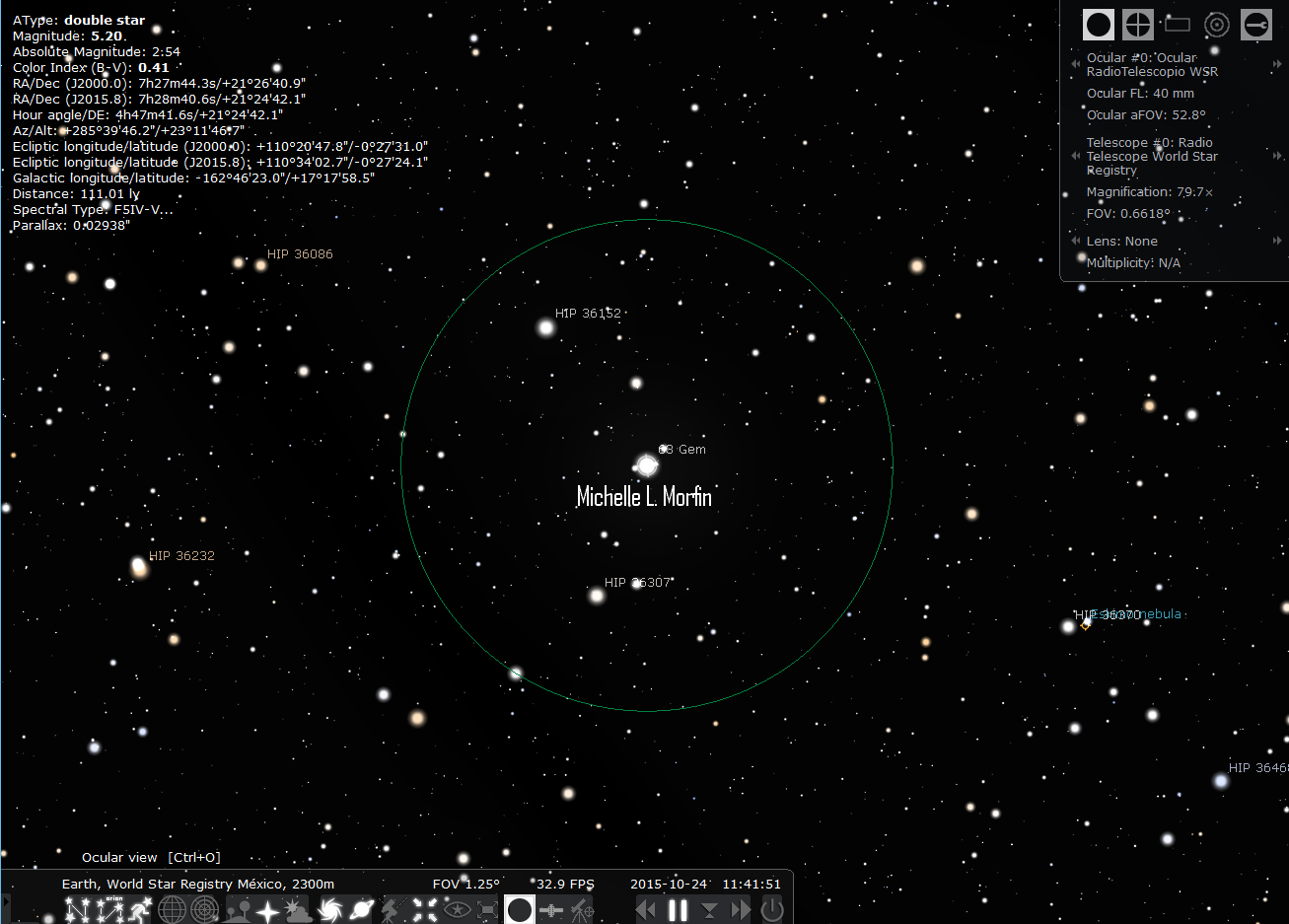The image size is (1289, 924).
Task: Open ocular plugin configuration wrench
Action: point(1256,25)
